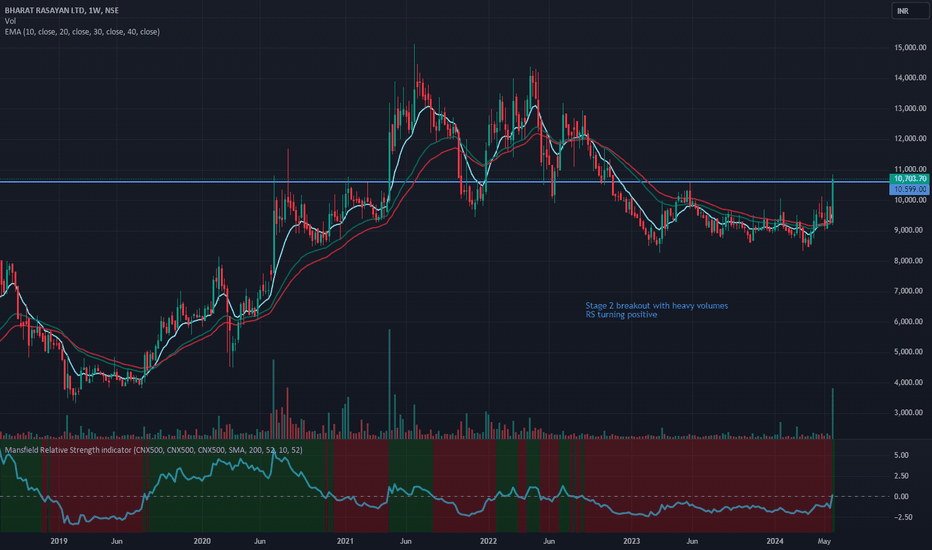Select the 'RS turning positive' annotation text
932x550 pixels.
621,315
